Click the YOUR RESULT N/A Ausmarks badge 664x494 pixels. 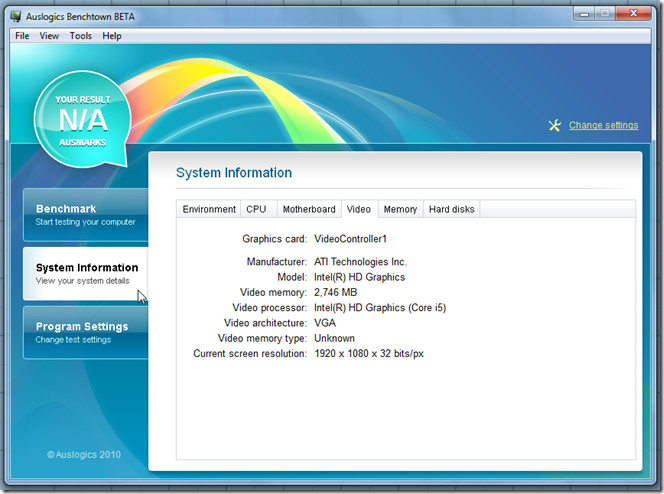click(x=83, y=119)
